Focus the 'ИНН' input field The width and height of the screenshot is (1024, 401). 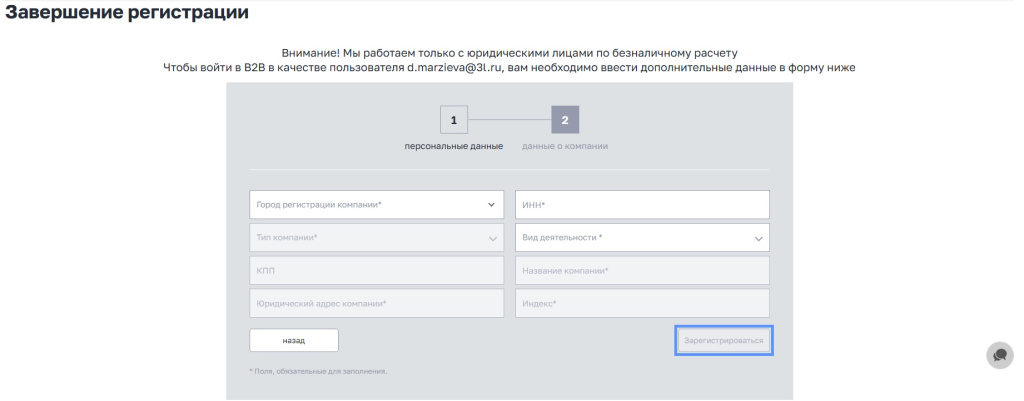pos(642,204)
